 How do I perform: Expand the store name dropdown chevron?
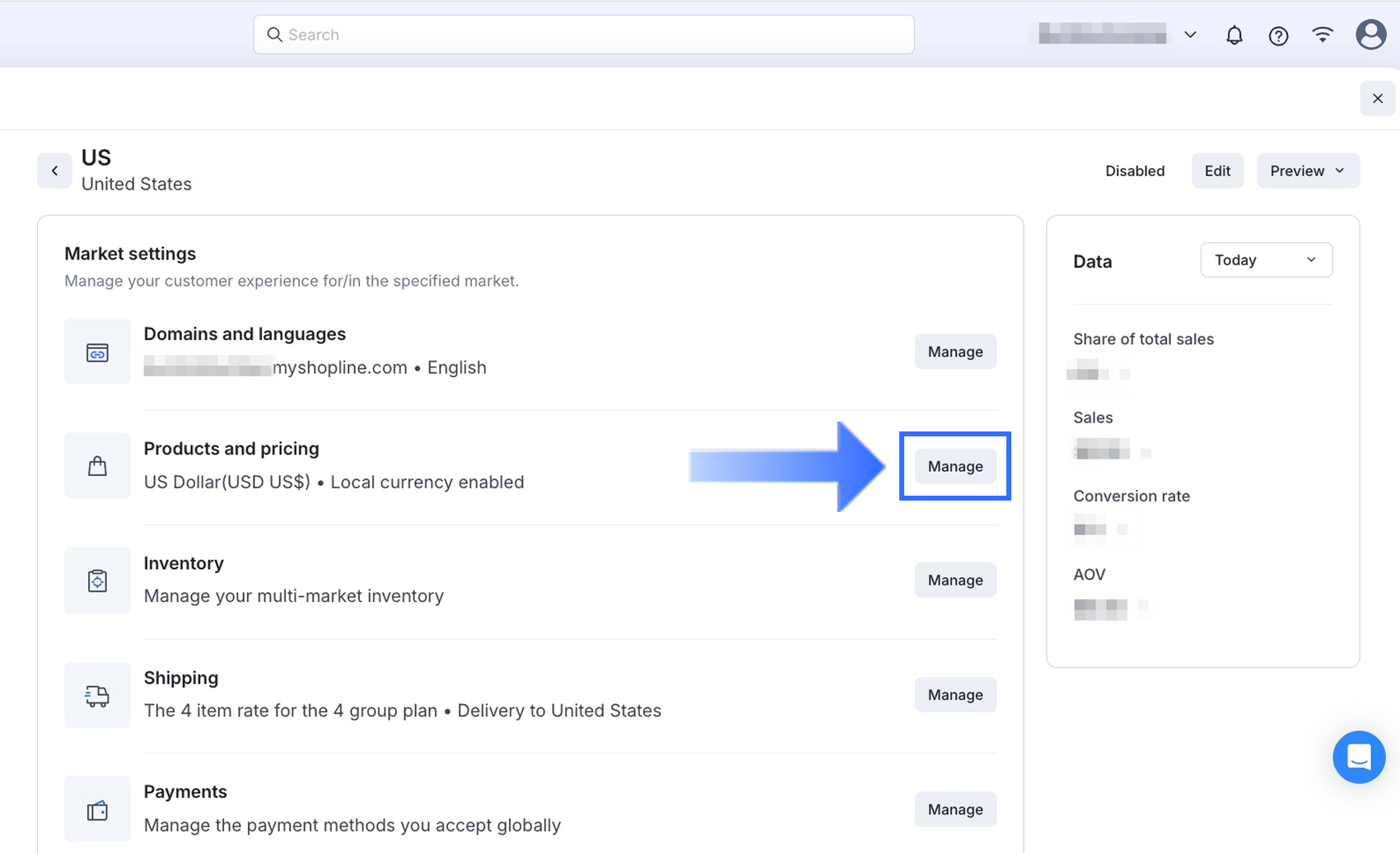pos(1190,35)
